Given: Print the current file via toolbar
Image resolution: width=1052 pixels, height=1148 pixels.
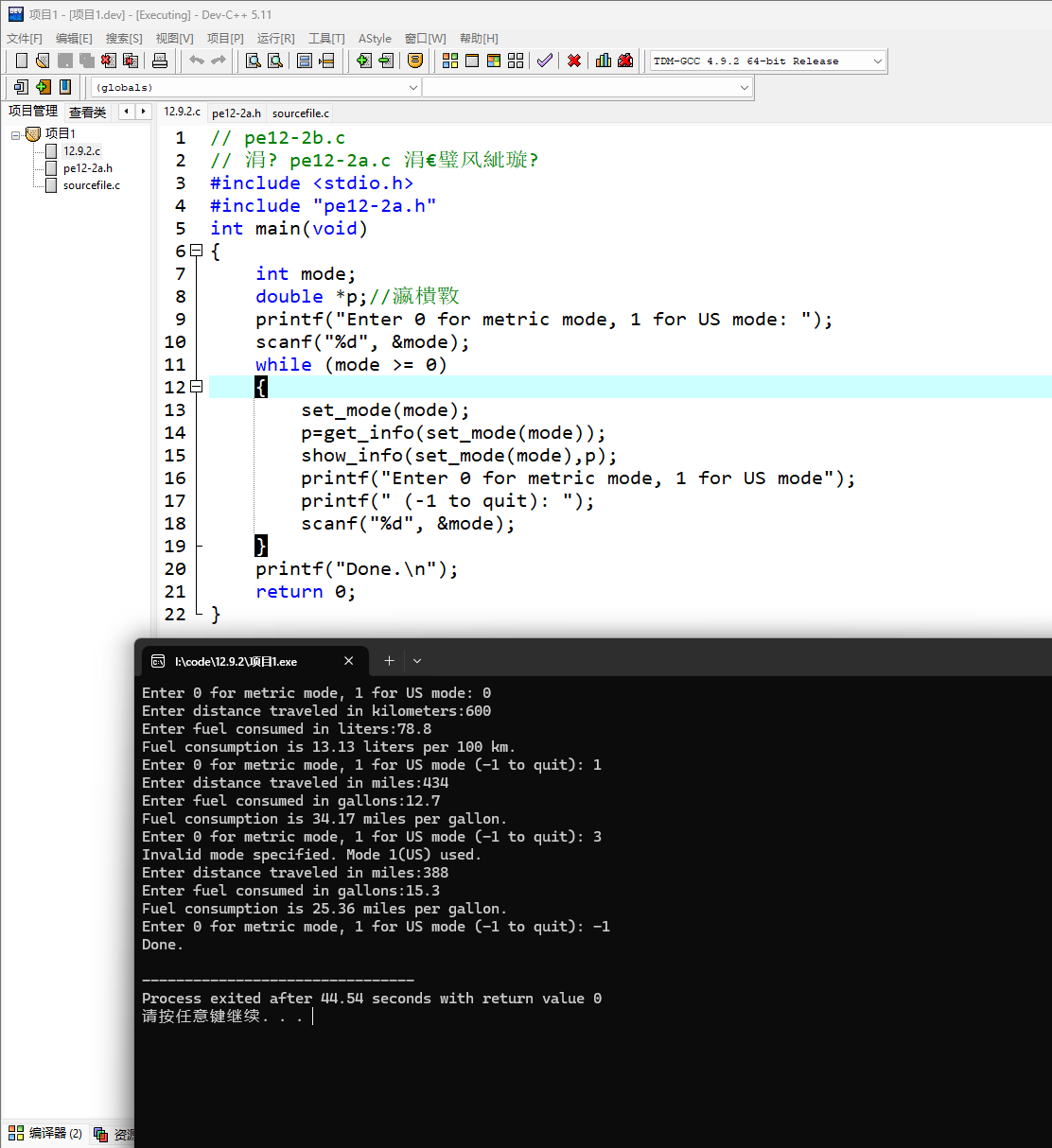Looking at the screenshot, I should (x=160, y=61).
